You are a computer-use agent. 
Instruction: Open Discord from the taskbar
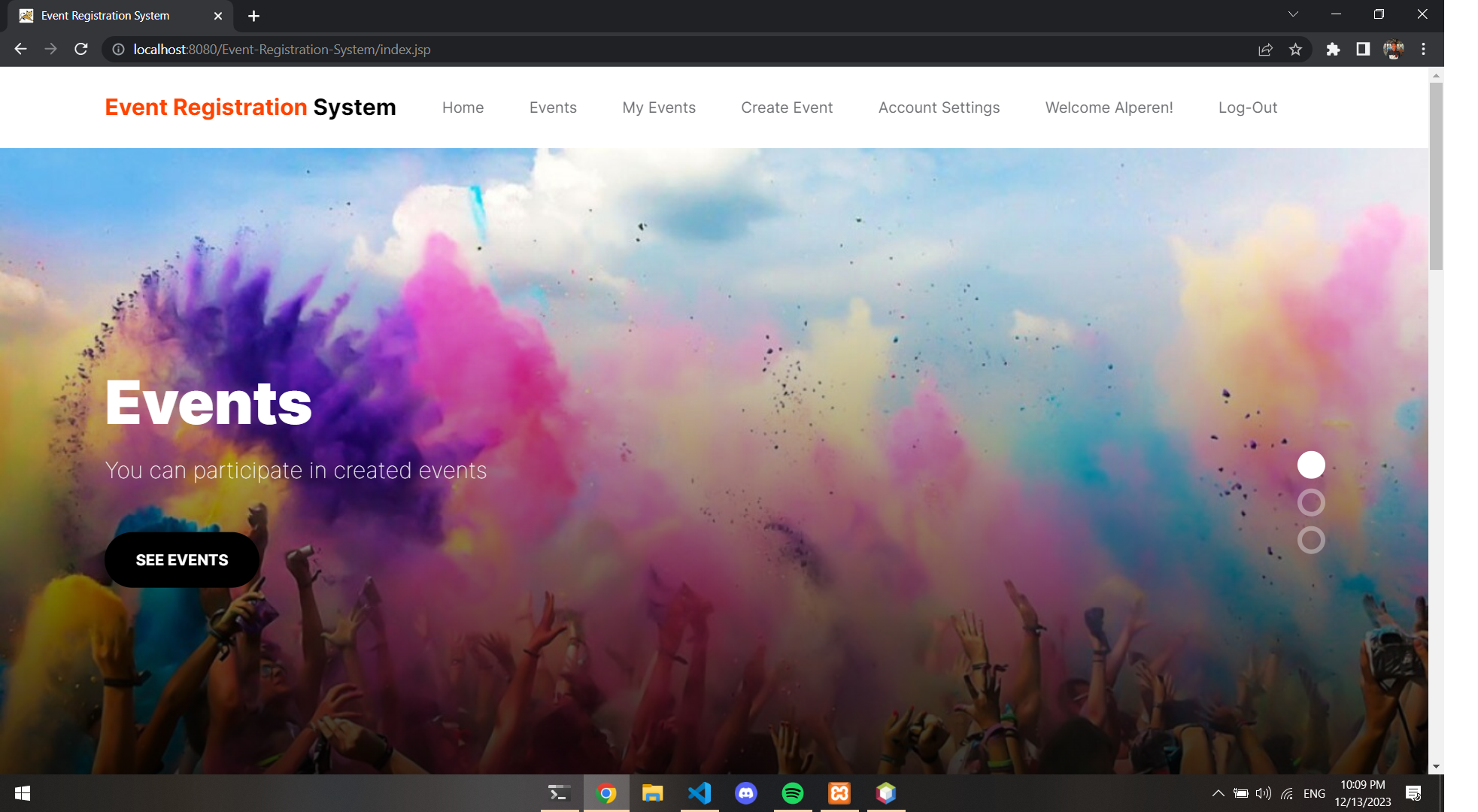[746, 793]
